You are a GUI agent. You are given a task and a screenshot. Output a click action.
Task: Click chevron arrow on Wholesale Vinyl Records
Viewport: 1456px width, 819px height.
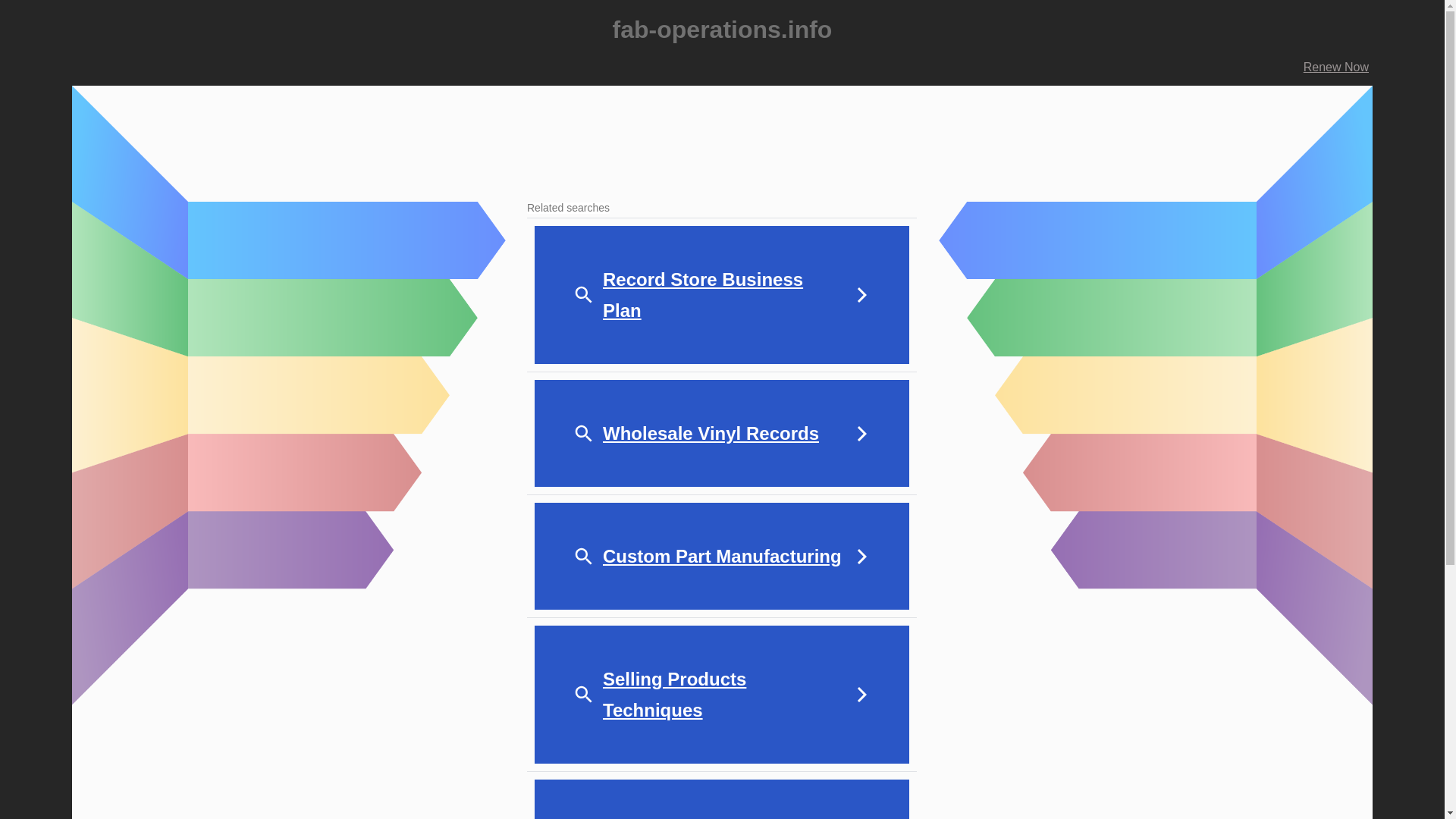[861, 434]
